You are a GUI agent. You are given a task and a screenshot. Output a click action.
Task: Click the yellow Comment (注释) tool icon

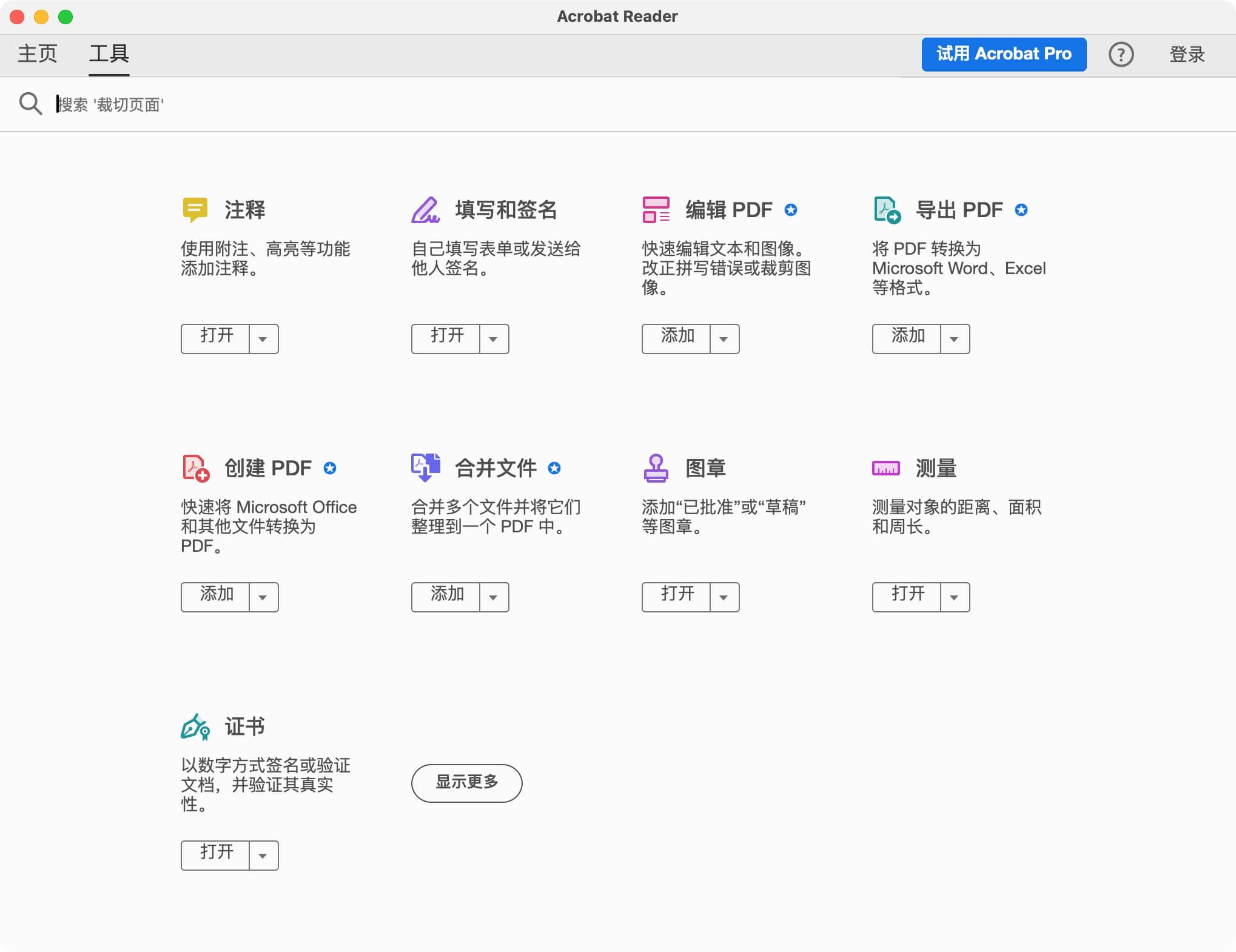[x=195, y=210]
